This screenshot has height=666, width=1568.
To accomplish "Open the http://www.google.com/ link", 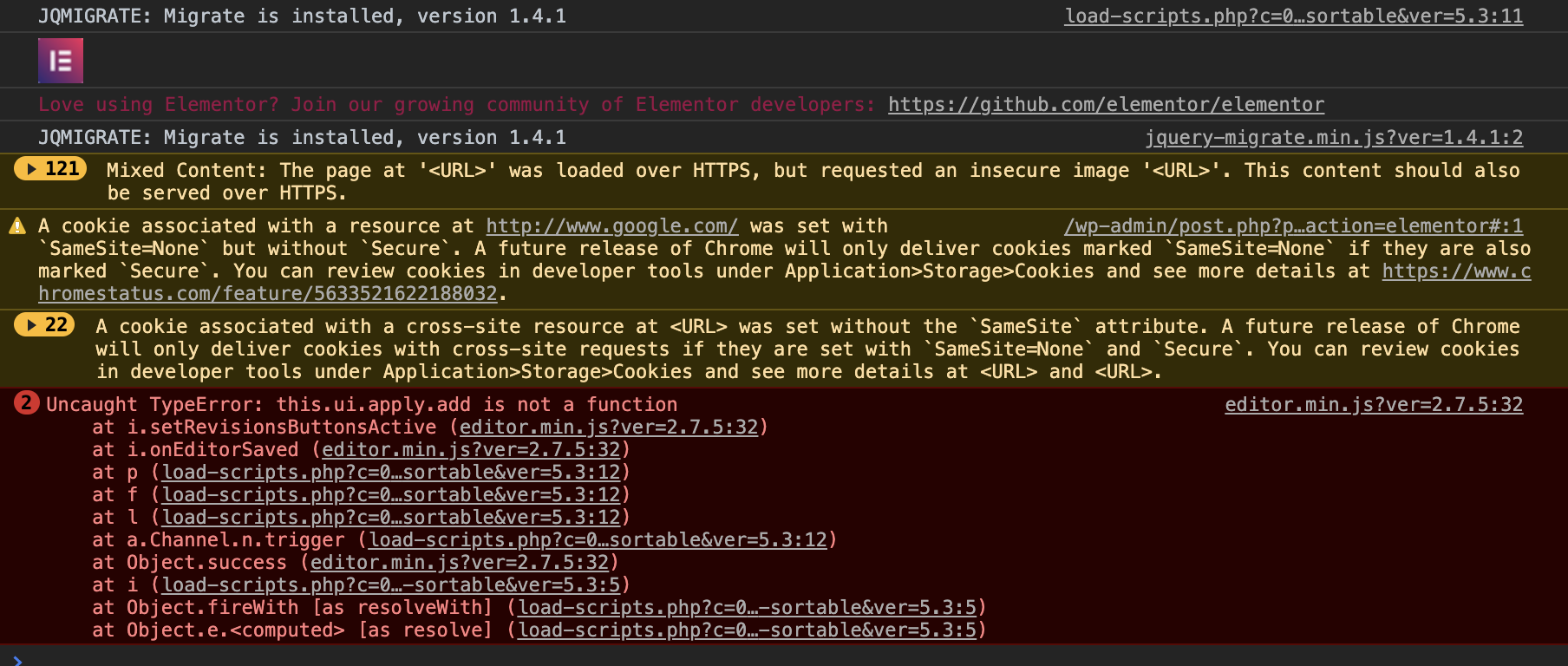I will [611, 225].
